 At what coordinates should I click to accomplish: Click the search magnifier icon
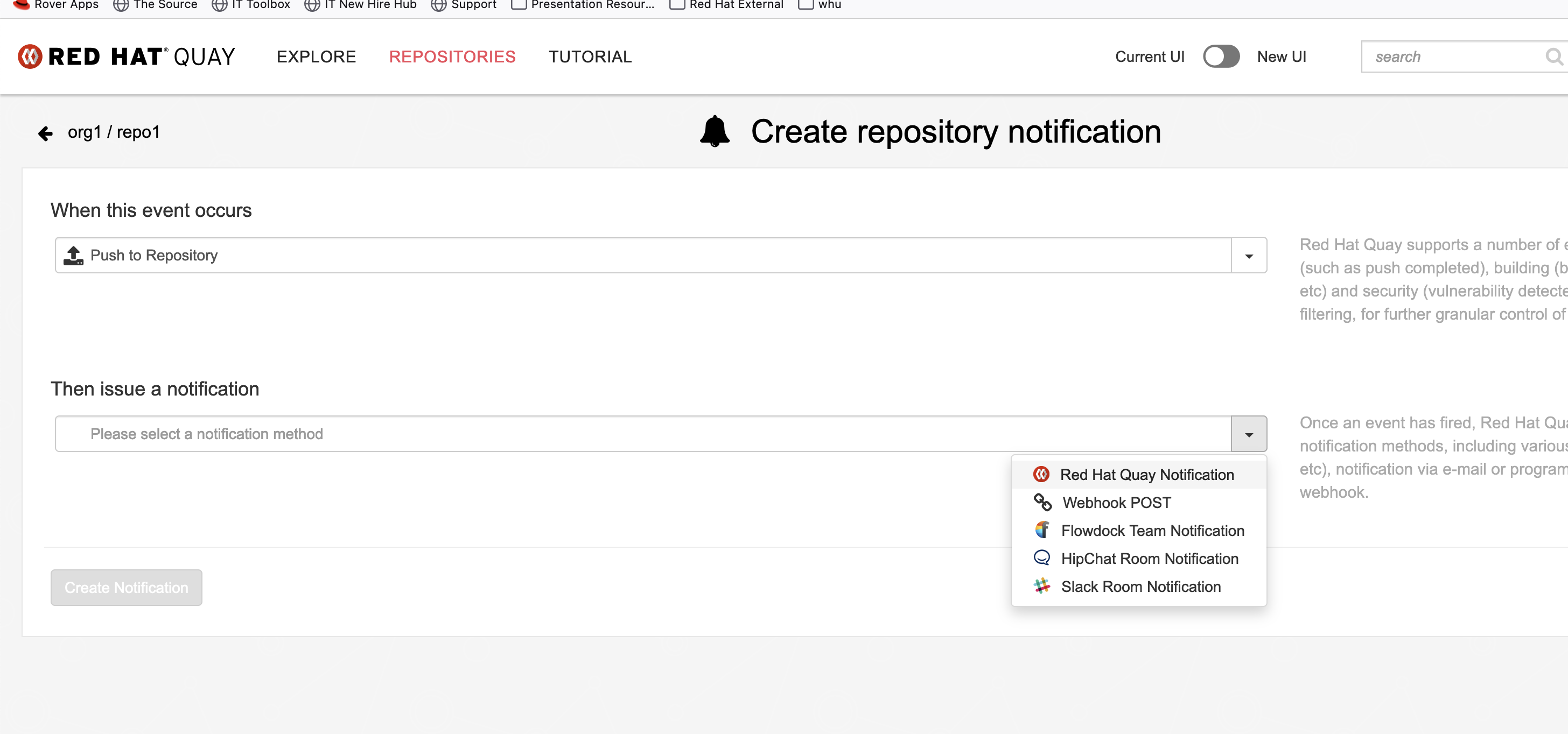(1553, 57)
